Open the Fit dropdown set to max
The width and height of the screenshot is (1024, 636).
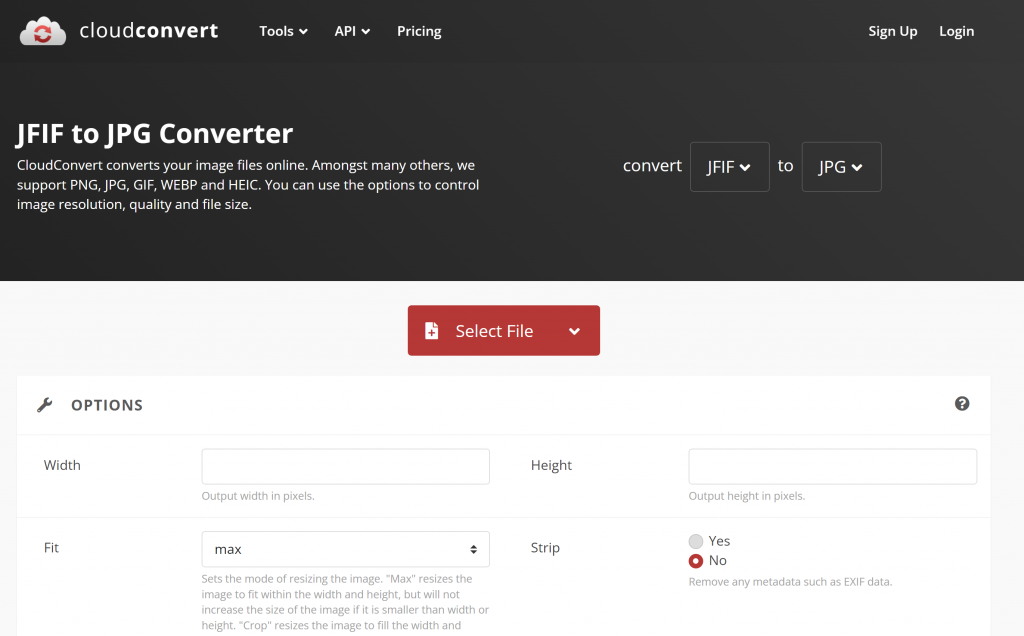click(x=345, y=549)
